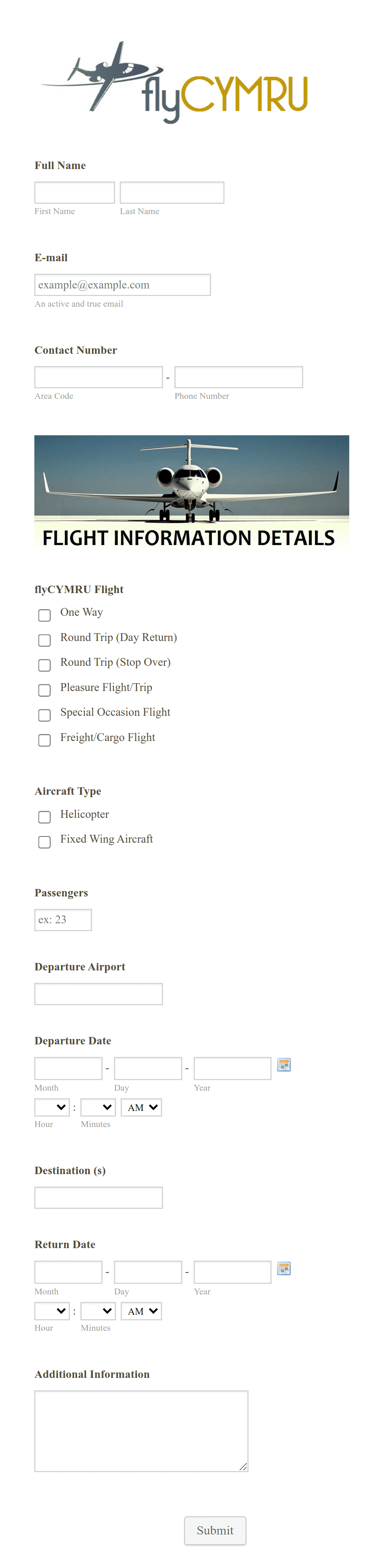Focus the First Name field
Screen dimensions: 384x1568
(x=75, y=193)
